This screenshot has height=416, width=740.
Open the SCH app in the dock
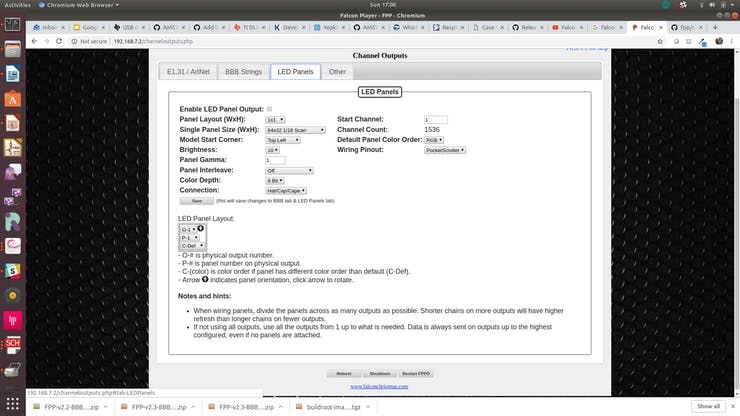pyautogui.click(x=12, y=346)
